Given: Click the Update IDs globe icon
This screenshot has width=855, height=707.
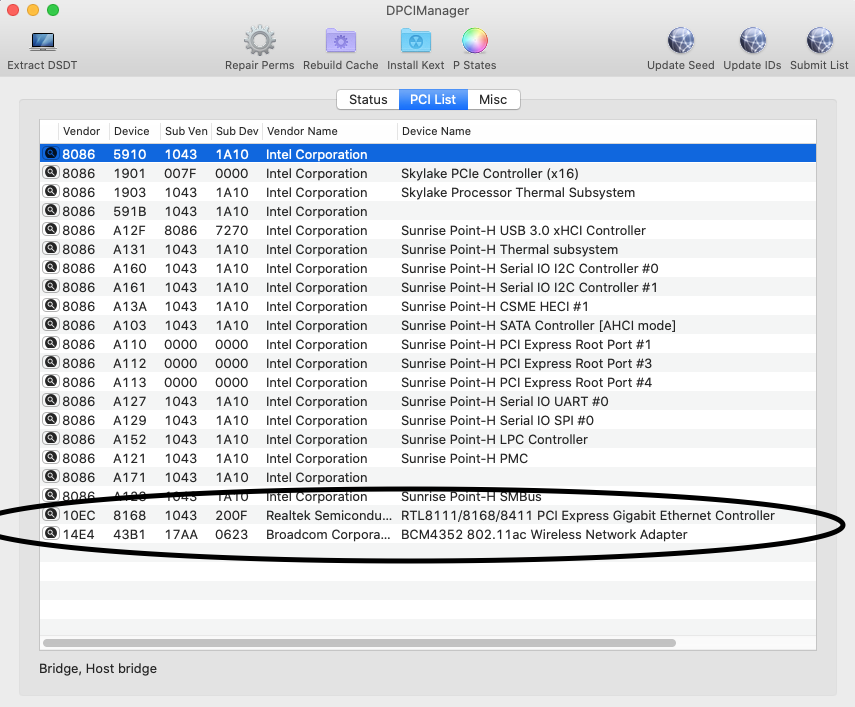Looking at the screenshot, I should pos(752,42).
